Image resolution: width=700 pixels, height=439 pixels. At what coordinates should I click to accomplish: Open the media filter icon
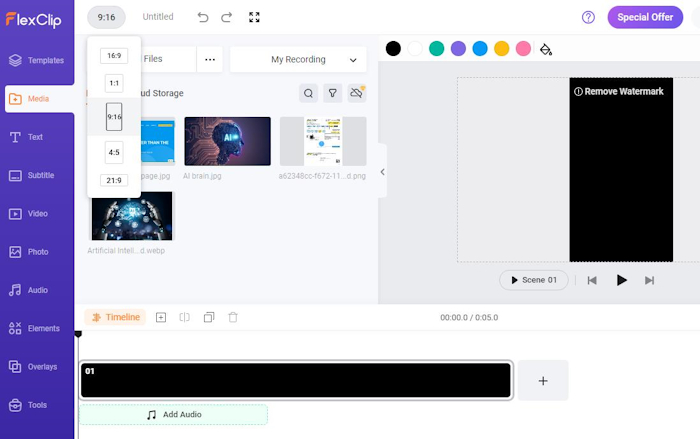(x=333, y=93)
